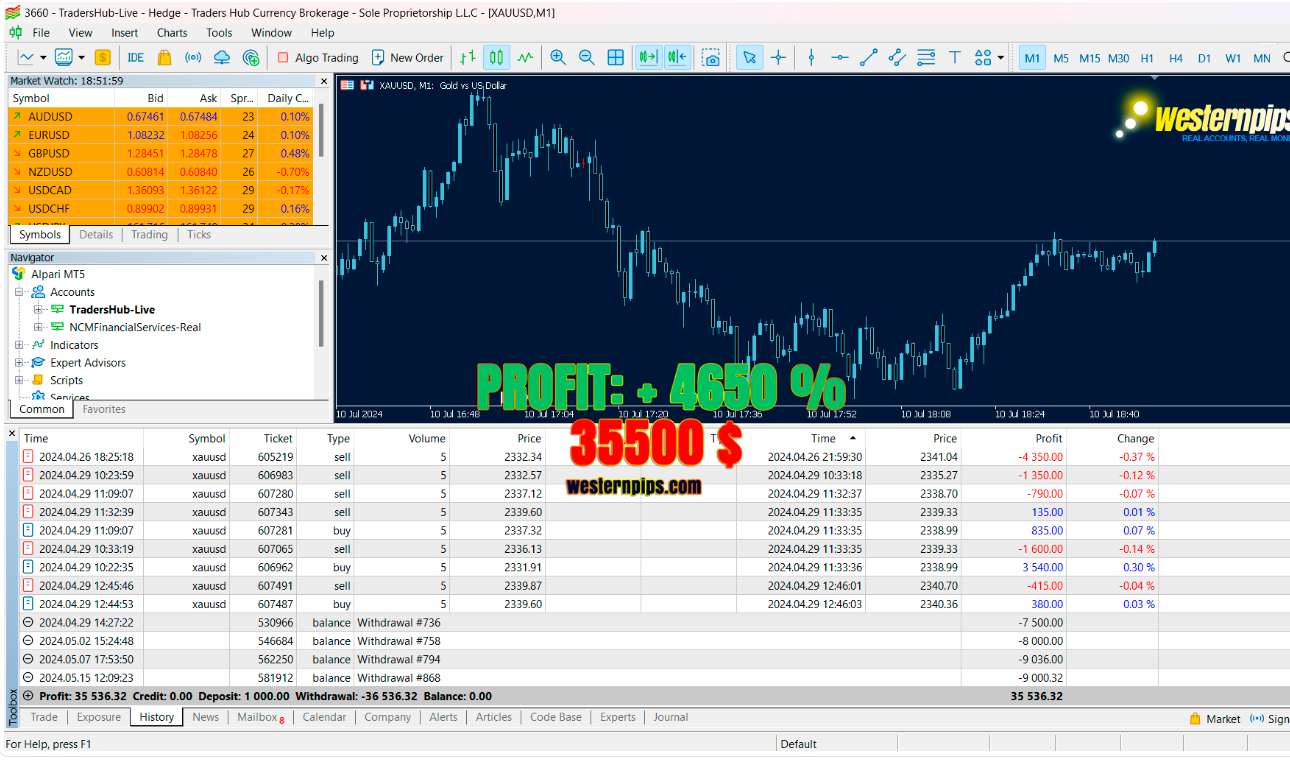Open the MetaEditor IDE button
The height and width of the screenshot is (764, 1290).
(136, 58)
